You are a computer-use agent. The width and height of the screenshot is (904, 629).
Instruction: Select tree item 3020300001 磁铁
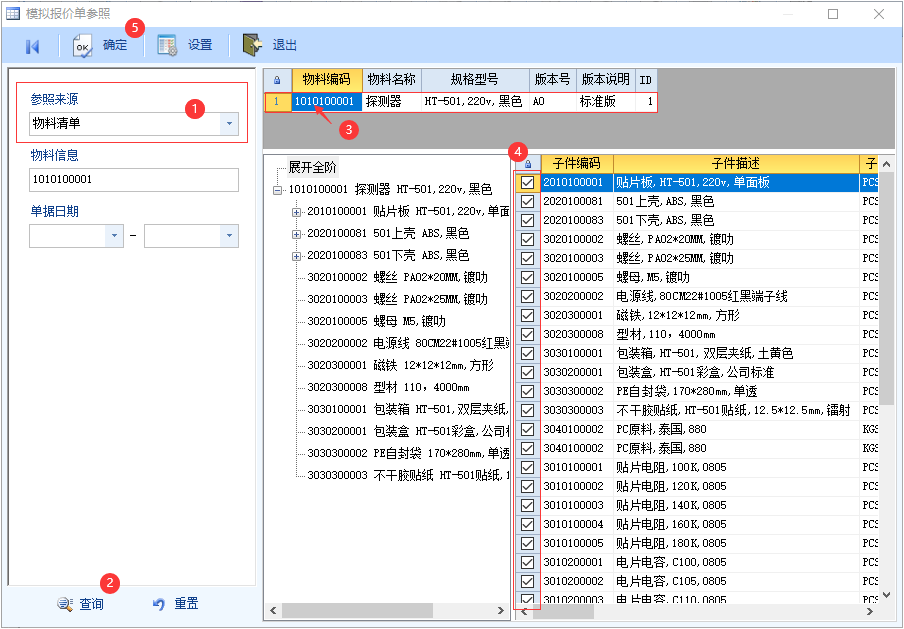(x=400, y=365)
